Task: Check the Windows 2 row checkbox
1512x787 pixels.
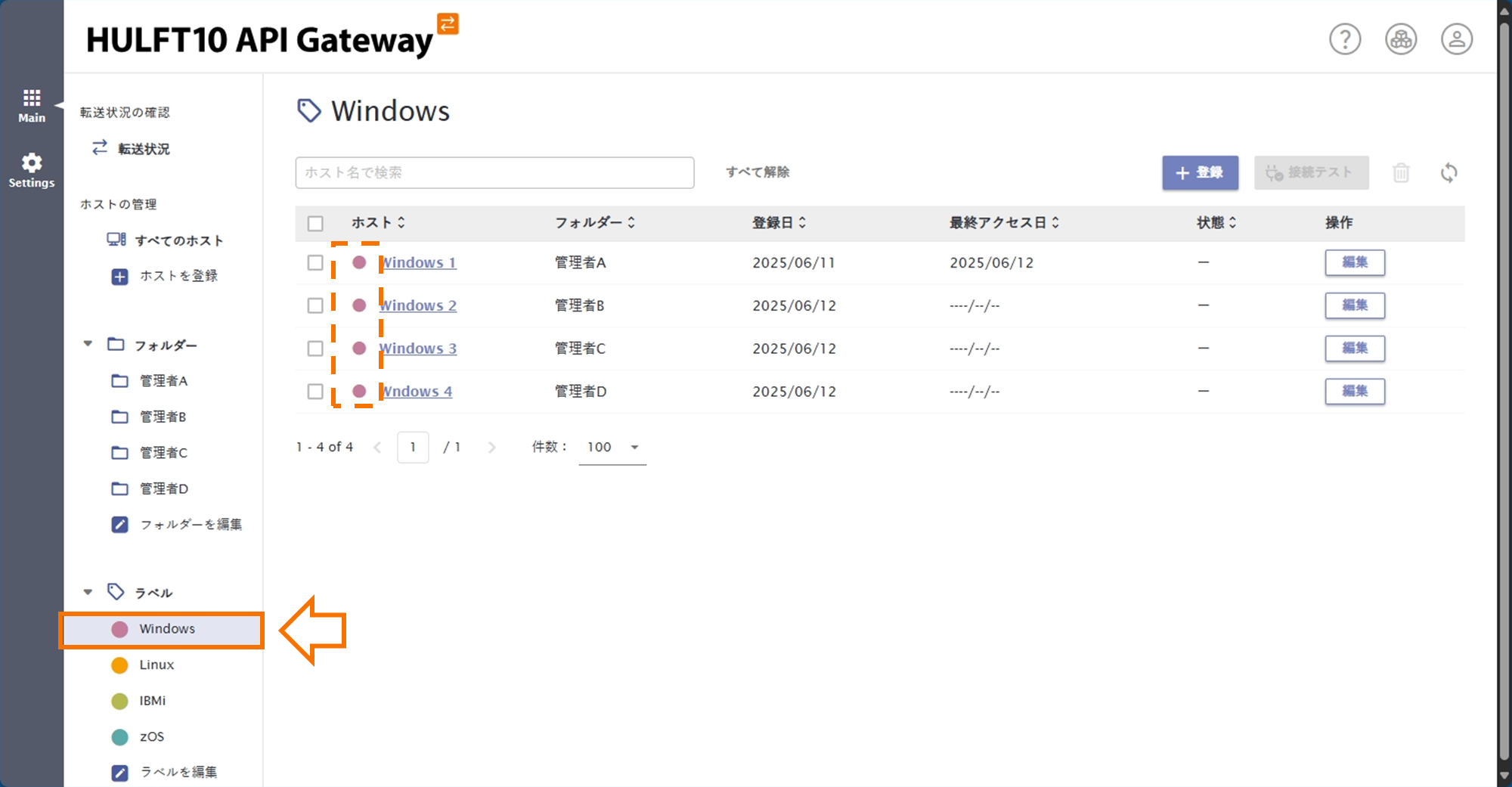Action: 315,305
